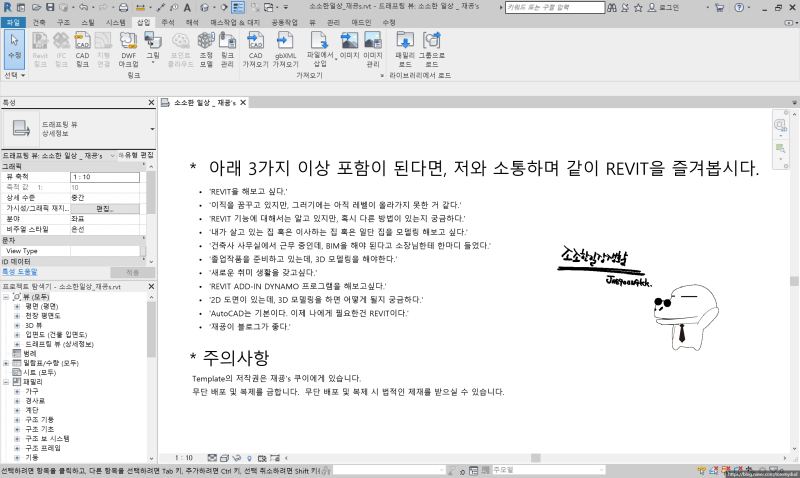Switch to the 주석 ribbon tab

click(167, 22)
